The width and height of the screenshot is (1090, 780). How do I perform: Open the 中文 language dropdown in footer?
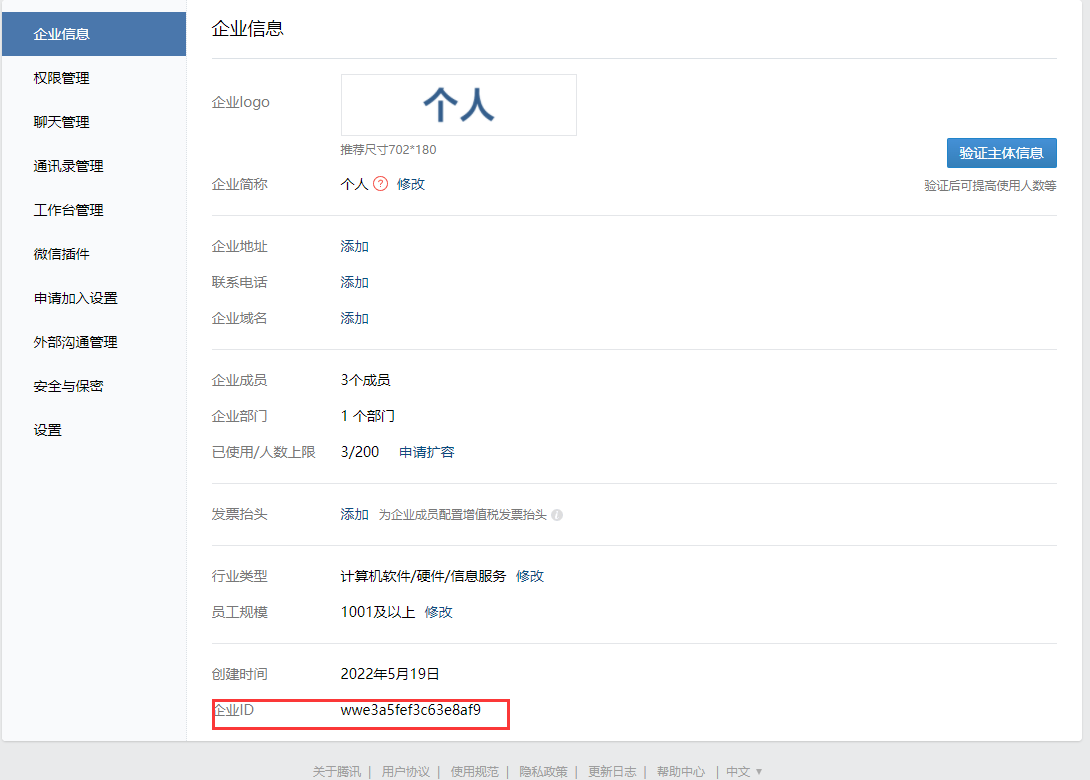(744, 771)
